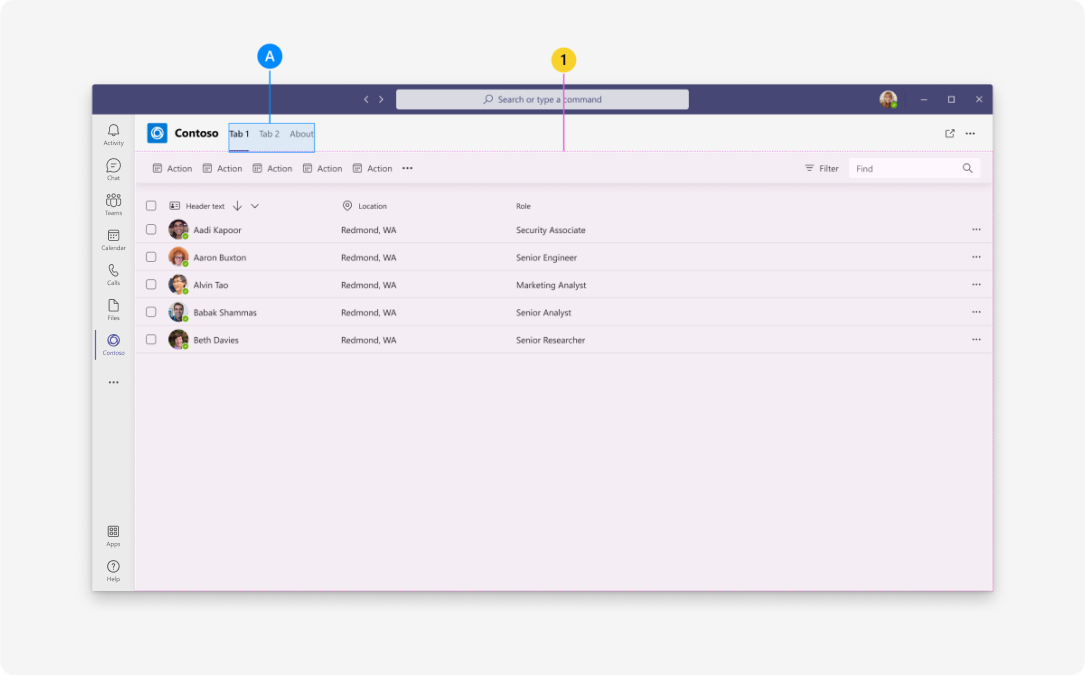Open Chat from the left rail
This screenshot has height=675, width=1085.
point(113,170)
